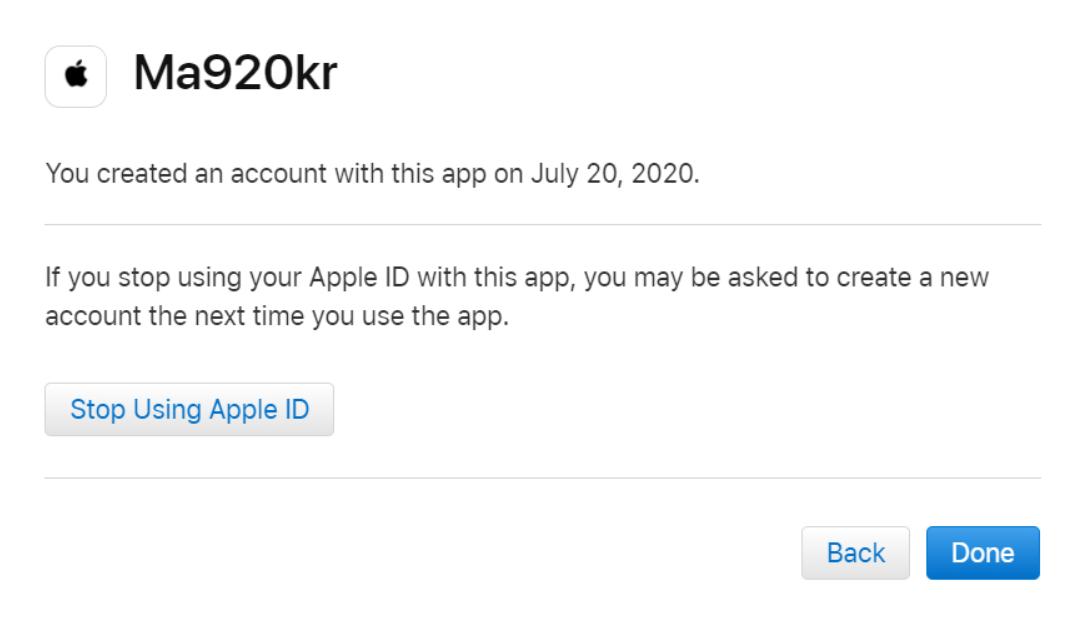1078x617 pixels.
Task: Click the word "Stop" on the Apple ID button
Action: [x=98, y=410]
